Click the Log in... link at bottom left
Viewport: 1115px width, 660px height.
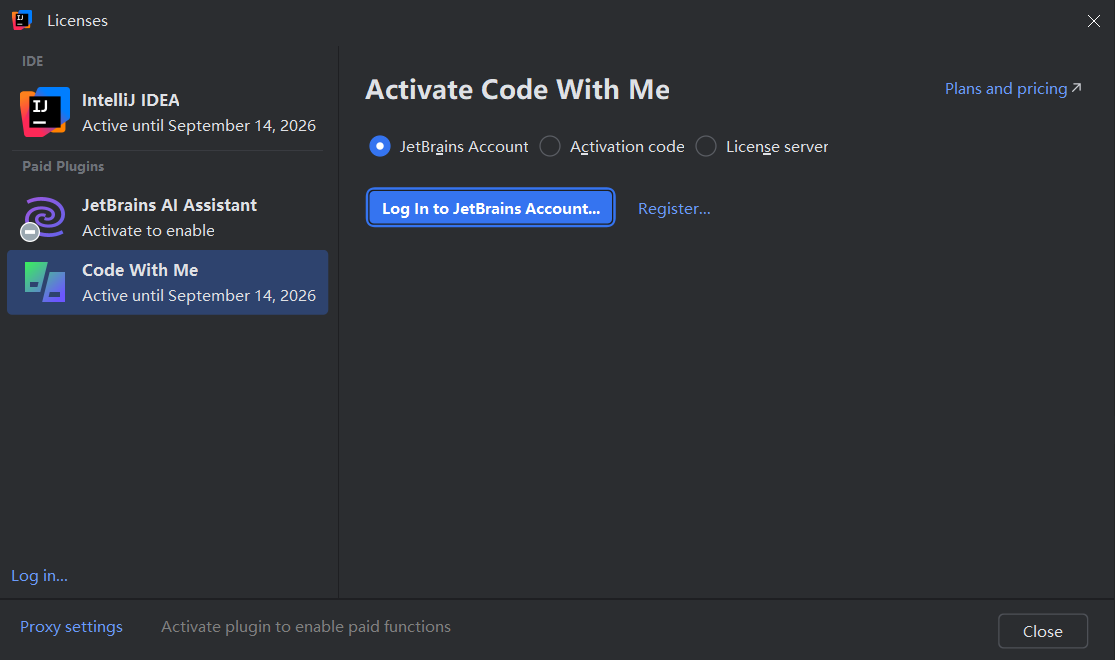[x=40, y=575]
